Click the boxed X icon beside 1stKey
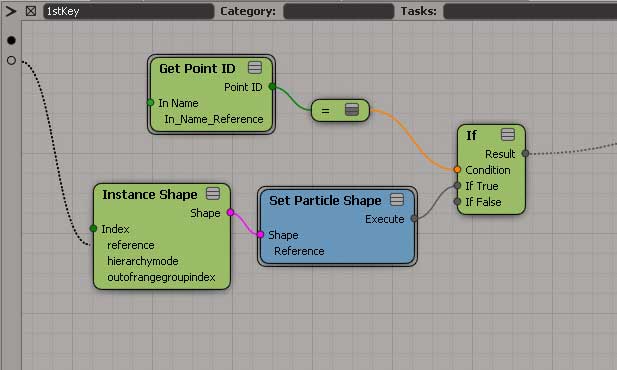The height and width of the screenshot is (370, 617). 31,11
